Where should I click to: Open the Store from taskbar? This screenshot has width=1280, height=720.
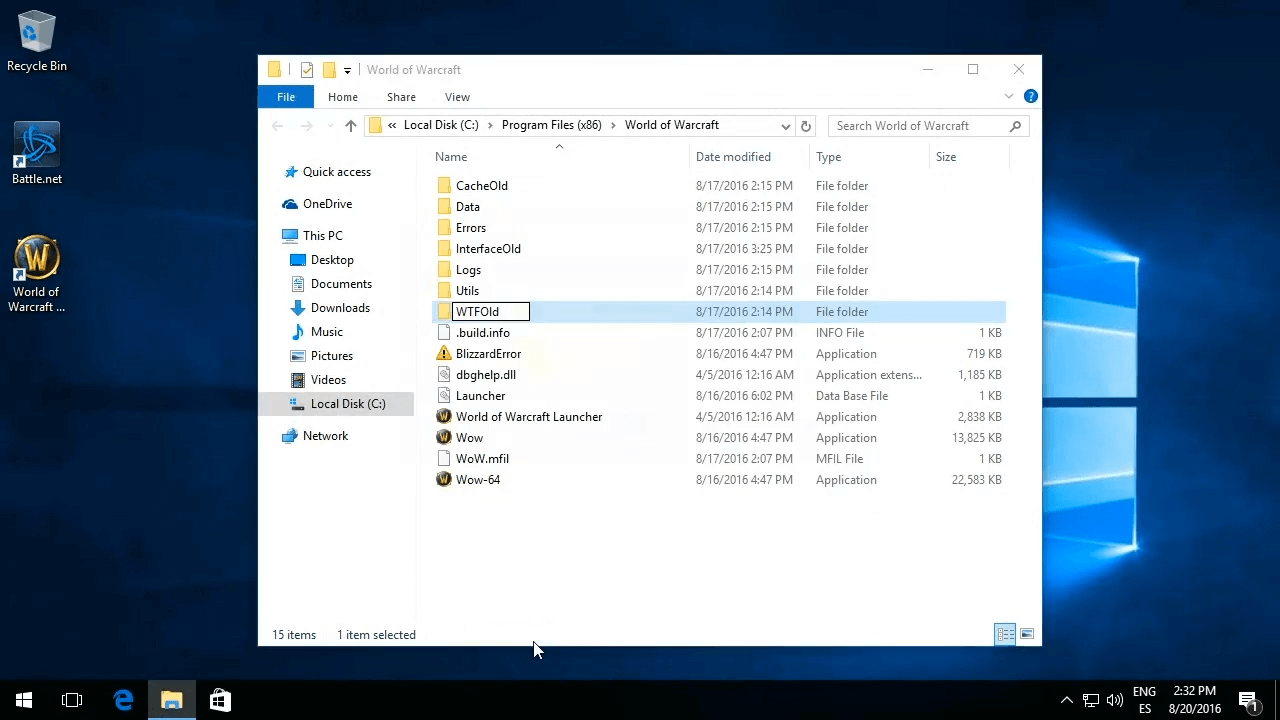(220, 700)
